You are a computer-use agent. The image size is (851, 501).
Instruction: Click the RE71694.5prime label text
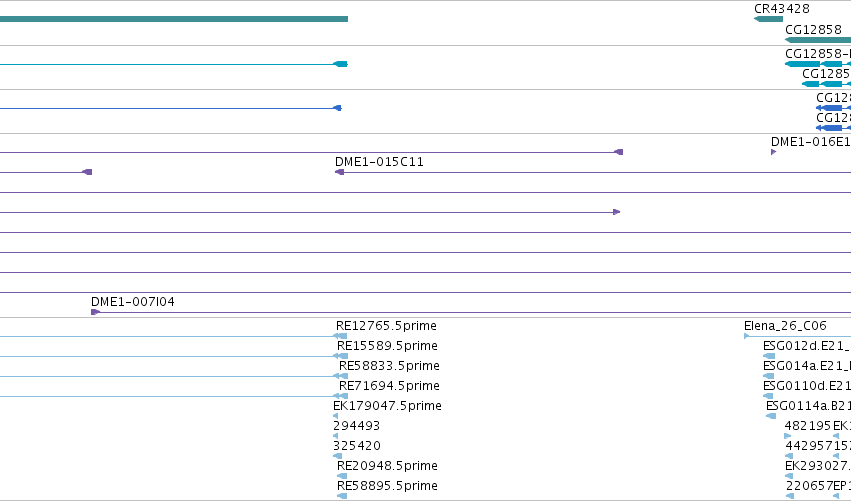pos(389,386)
